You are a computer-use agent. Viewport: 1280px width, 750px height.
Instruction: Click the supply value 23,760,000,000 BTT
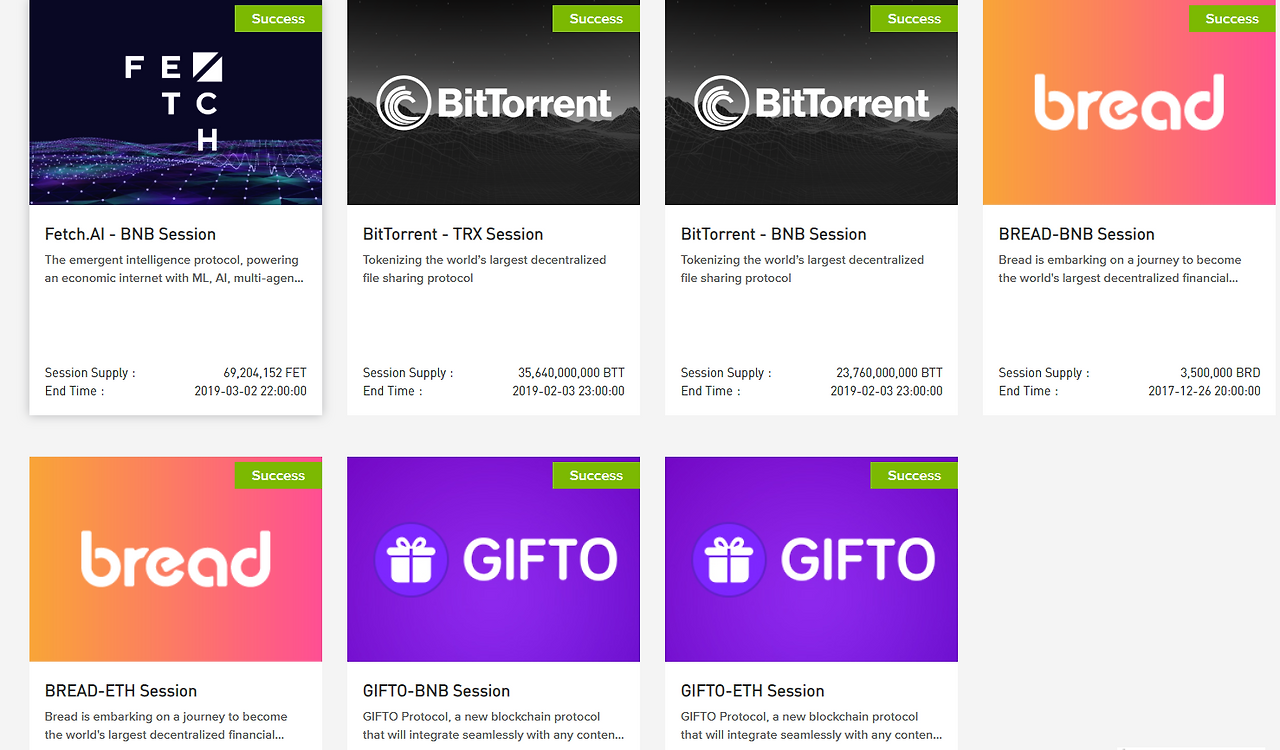[x=889, y=373]
